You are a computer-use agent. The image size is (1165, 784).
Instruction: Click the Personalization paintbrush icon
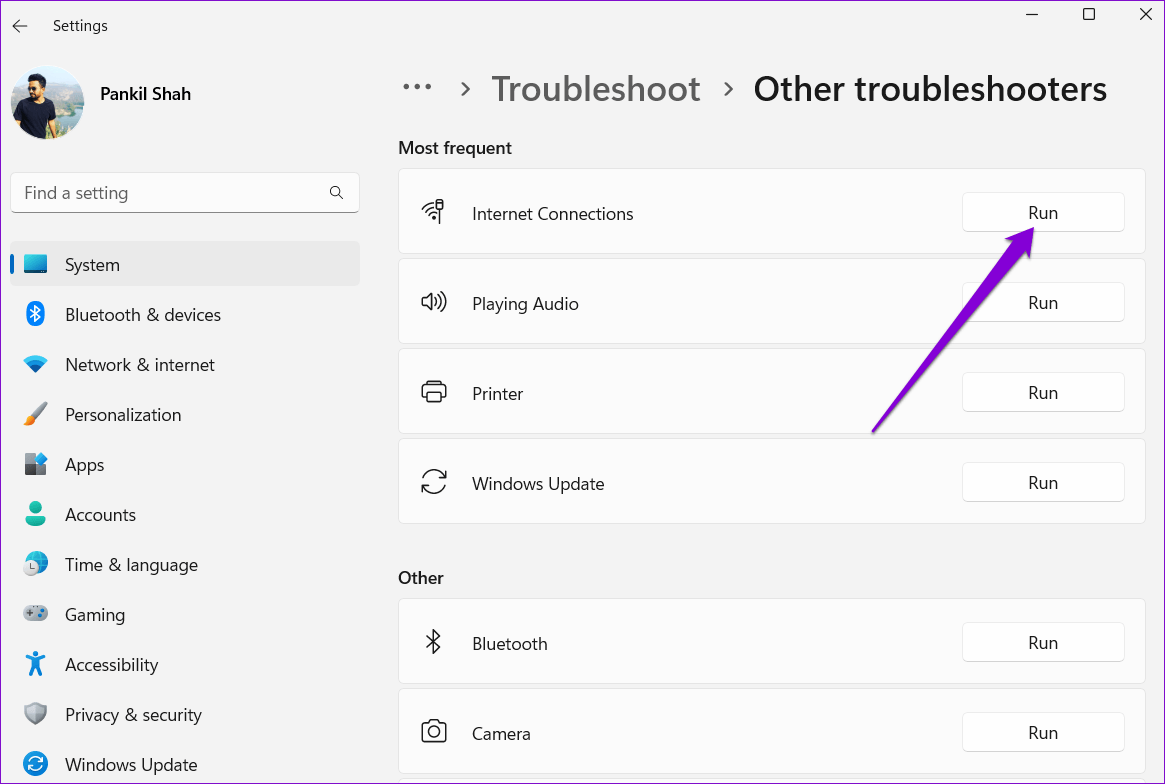36,415
